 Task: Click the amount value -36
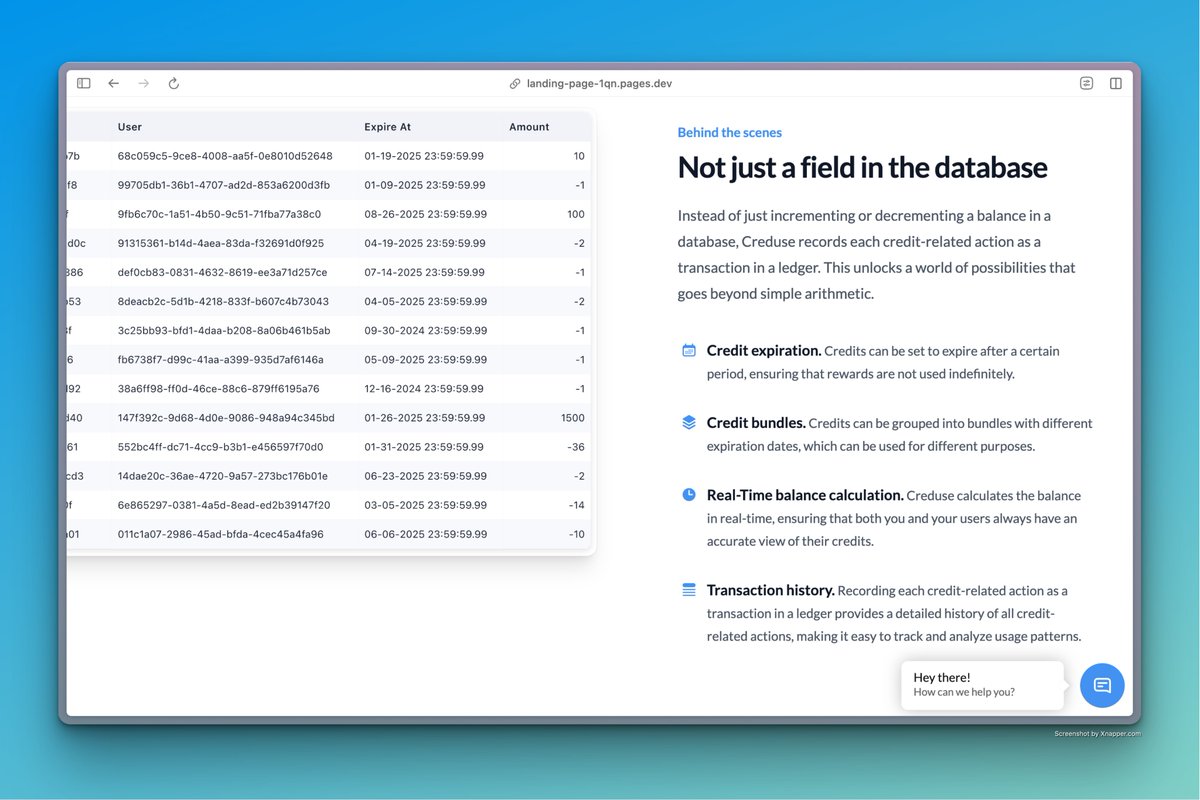(575, 446)
